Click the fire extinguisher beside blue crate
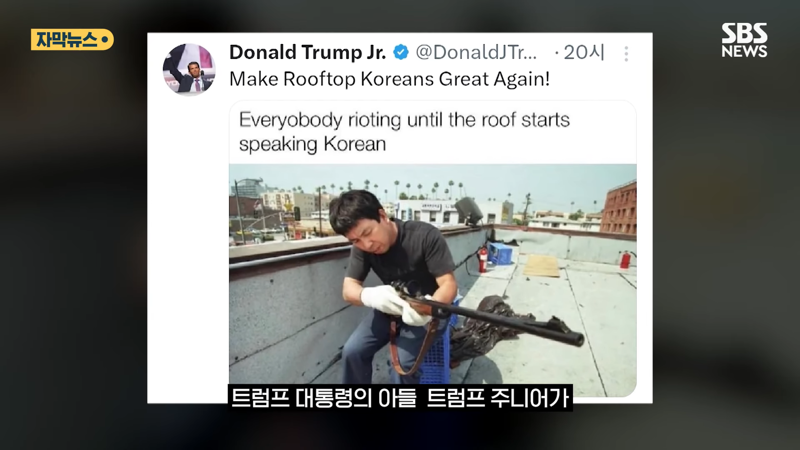 pyautogui.click(x=482, y=259)
